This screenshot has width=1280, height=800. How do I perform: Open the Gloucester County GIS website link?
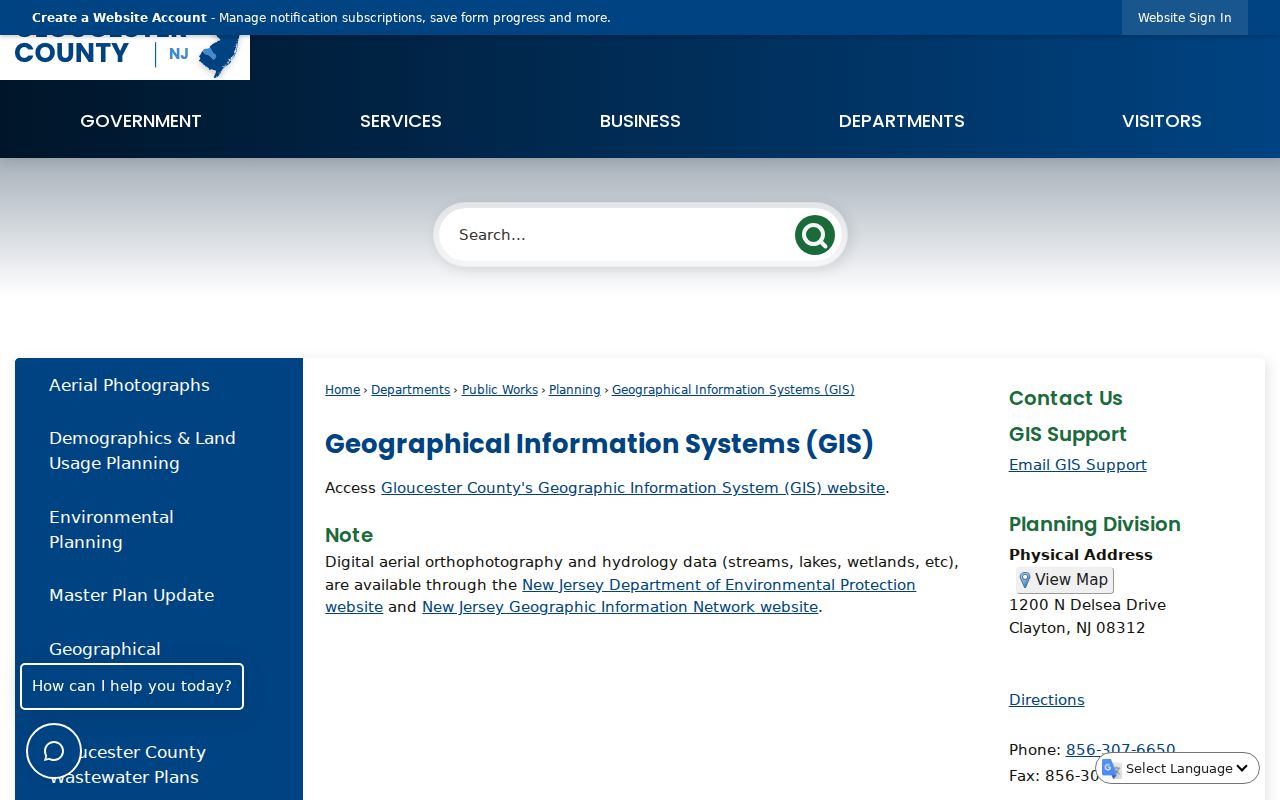(x=633, y=488)
